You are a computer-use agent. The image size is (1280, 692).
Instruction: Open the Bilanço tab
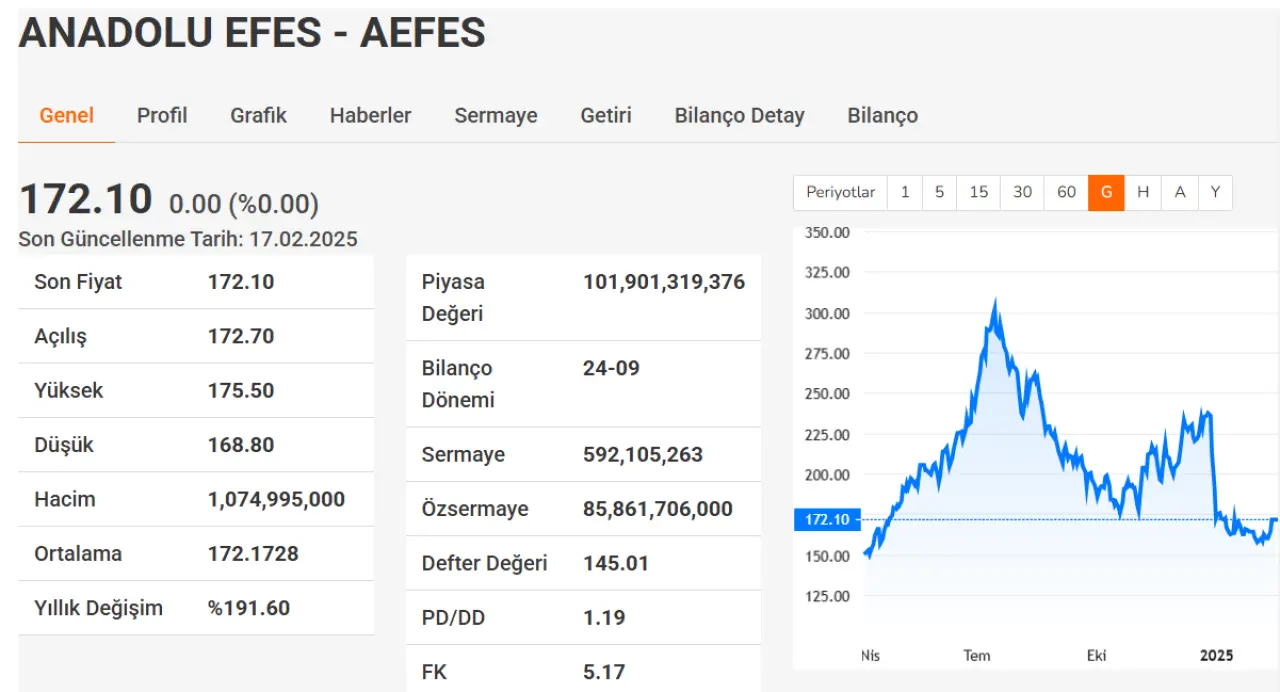coord(882,115)
